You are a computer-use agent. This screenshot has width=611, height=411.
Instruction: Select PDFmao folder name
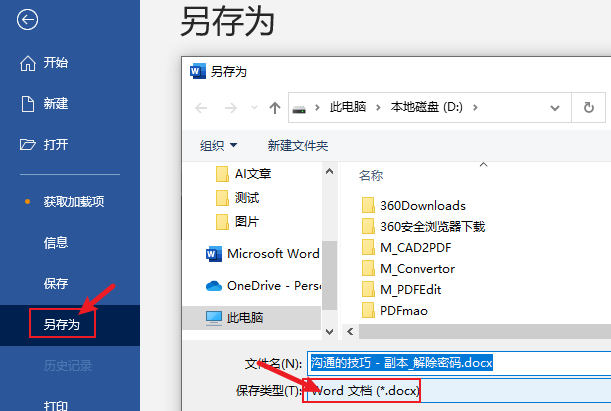tap(404, 310)
